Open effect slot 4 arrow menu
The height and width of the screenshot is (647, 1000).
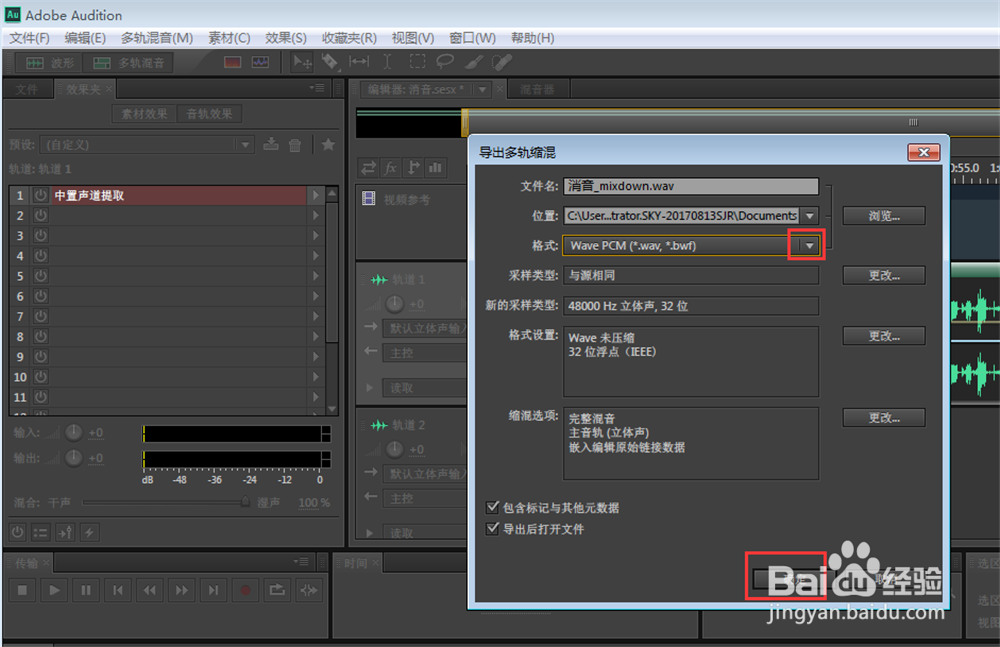[x=315, y=256]
